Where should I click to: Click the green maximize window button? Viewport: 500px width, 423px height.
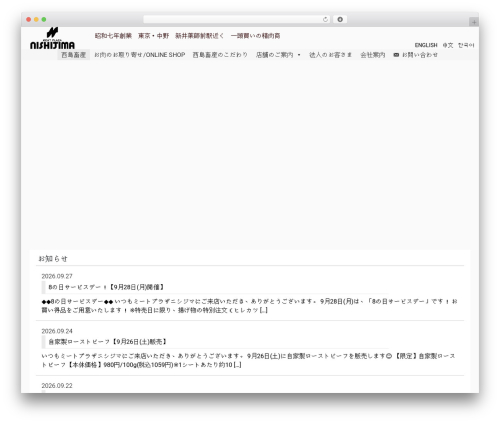point(44,19)
